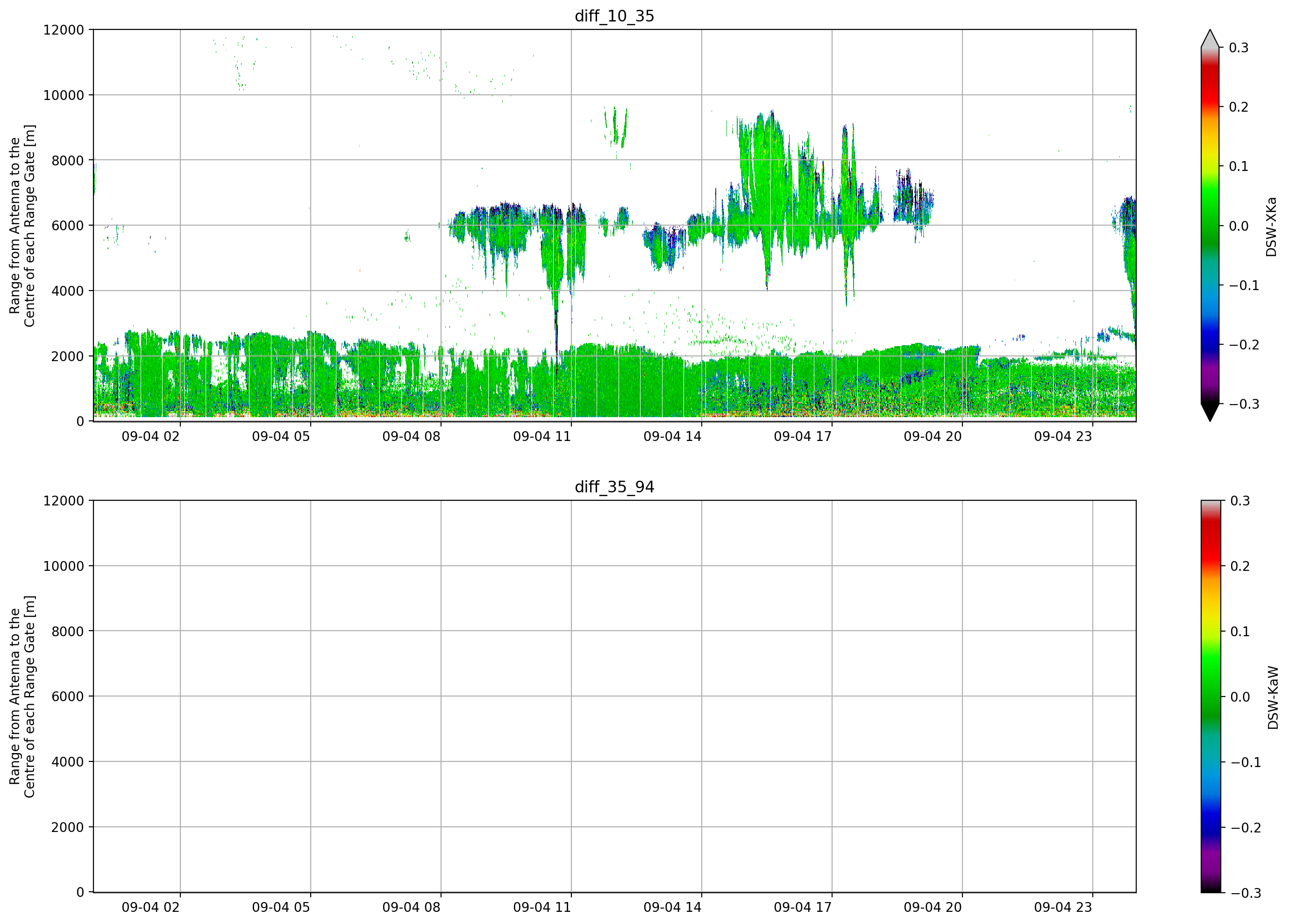
Task: Click the lower black arrow of DSW-XKa colorbar
Action: [1210, 412]
